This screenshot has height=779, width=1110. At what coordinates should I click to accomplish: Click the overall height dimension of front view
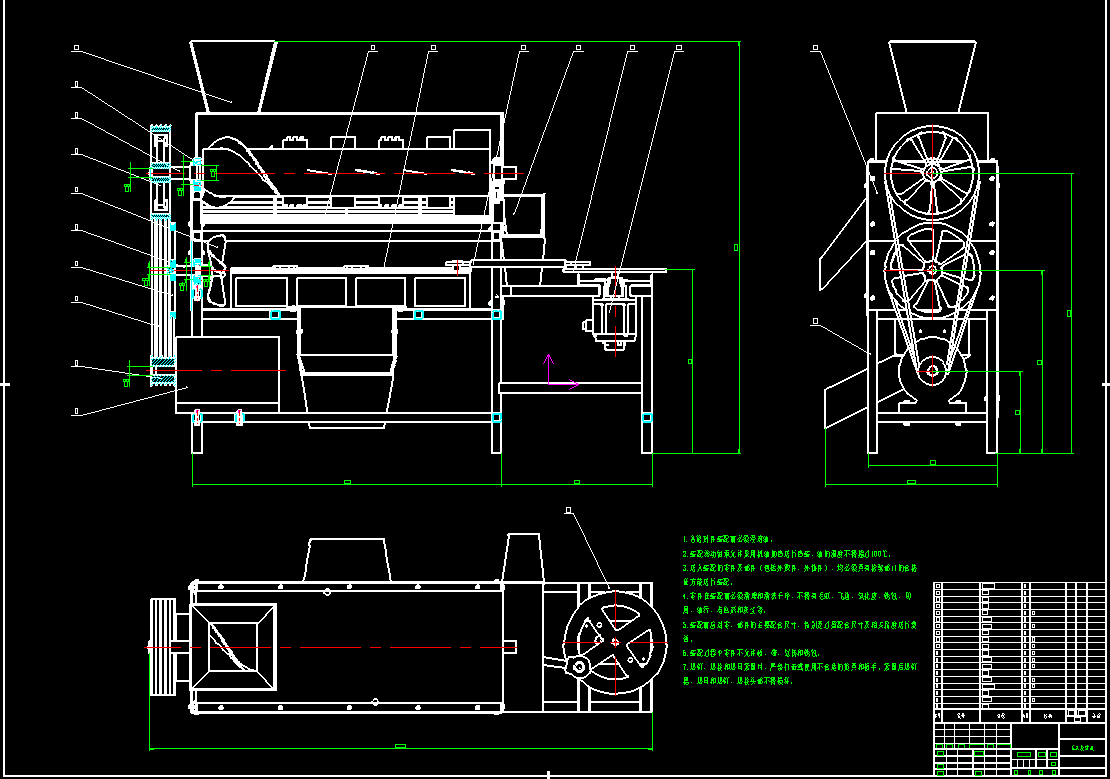[737, 247]
